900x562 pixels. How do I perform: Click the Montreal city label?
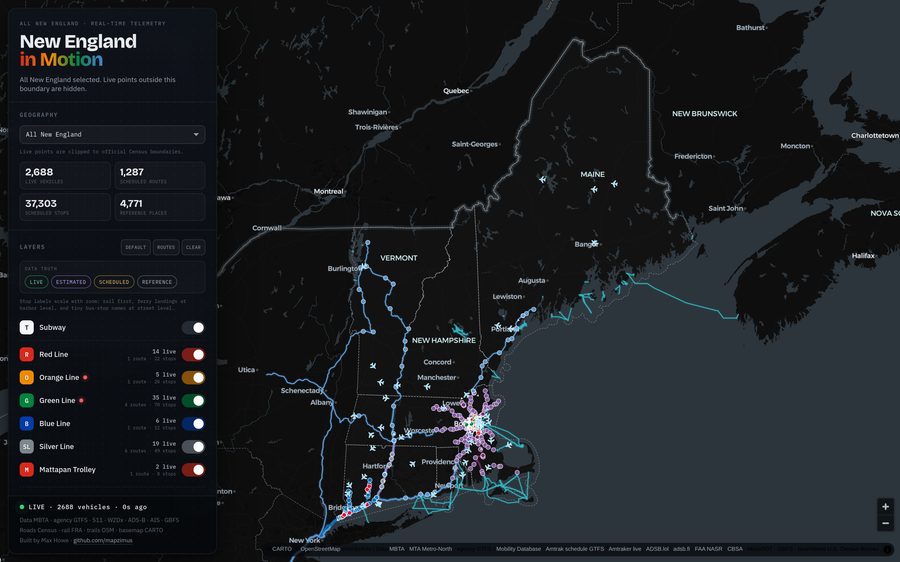coord(328,191)
